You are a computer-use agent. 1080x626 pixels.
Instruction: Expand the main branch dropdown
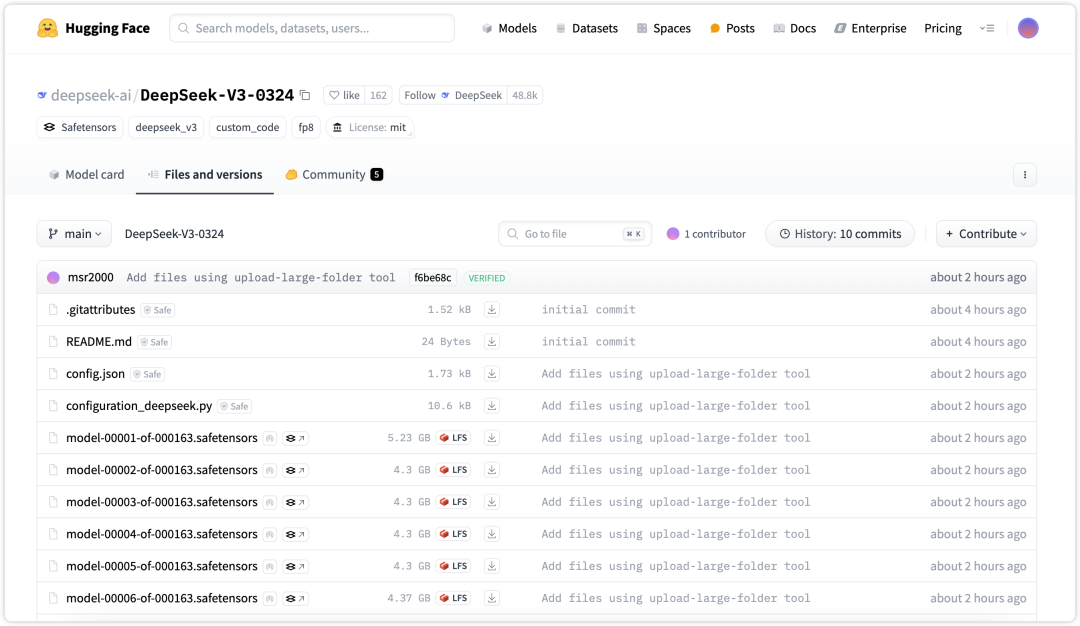pos(75,234)
